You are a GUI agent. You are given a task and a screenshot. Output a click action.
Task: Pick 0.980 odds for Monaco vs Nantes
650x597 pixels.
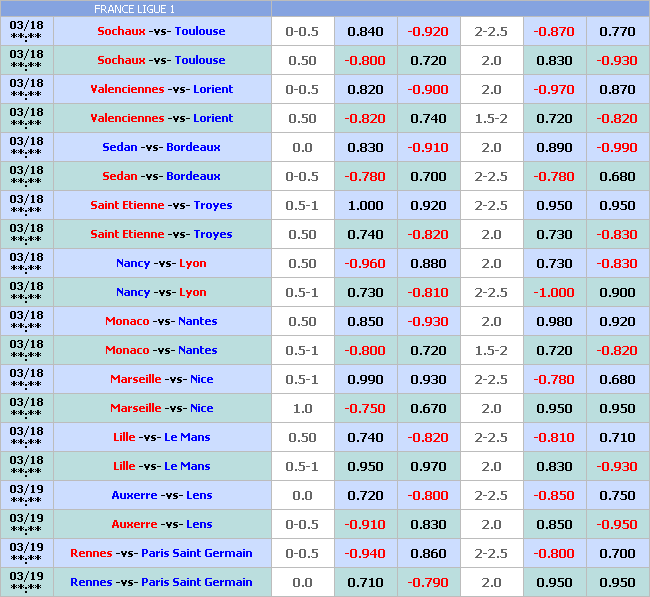pos(554,321)
